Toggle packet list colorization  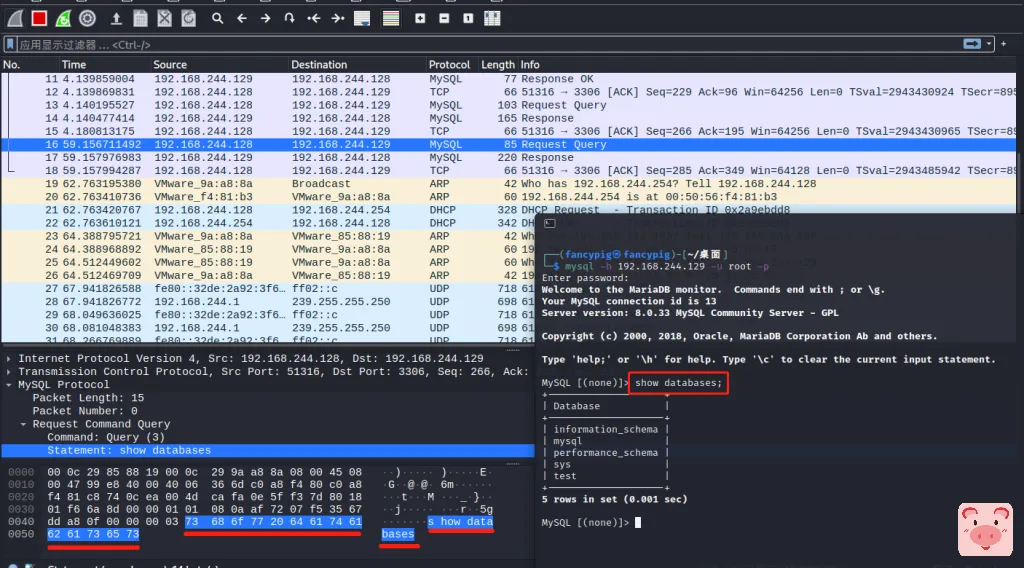click(x=390, y=18)
